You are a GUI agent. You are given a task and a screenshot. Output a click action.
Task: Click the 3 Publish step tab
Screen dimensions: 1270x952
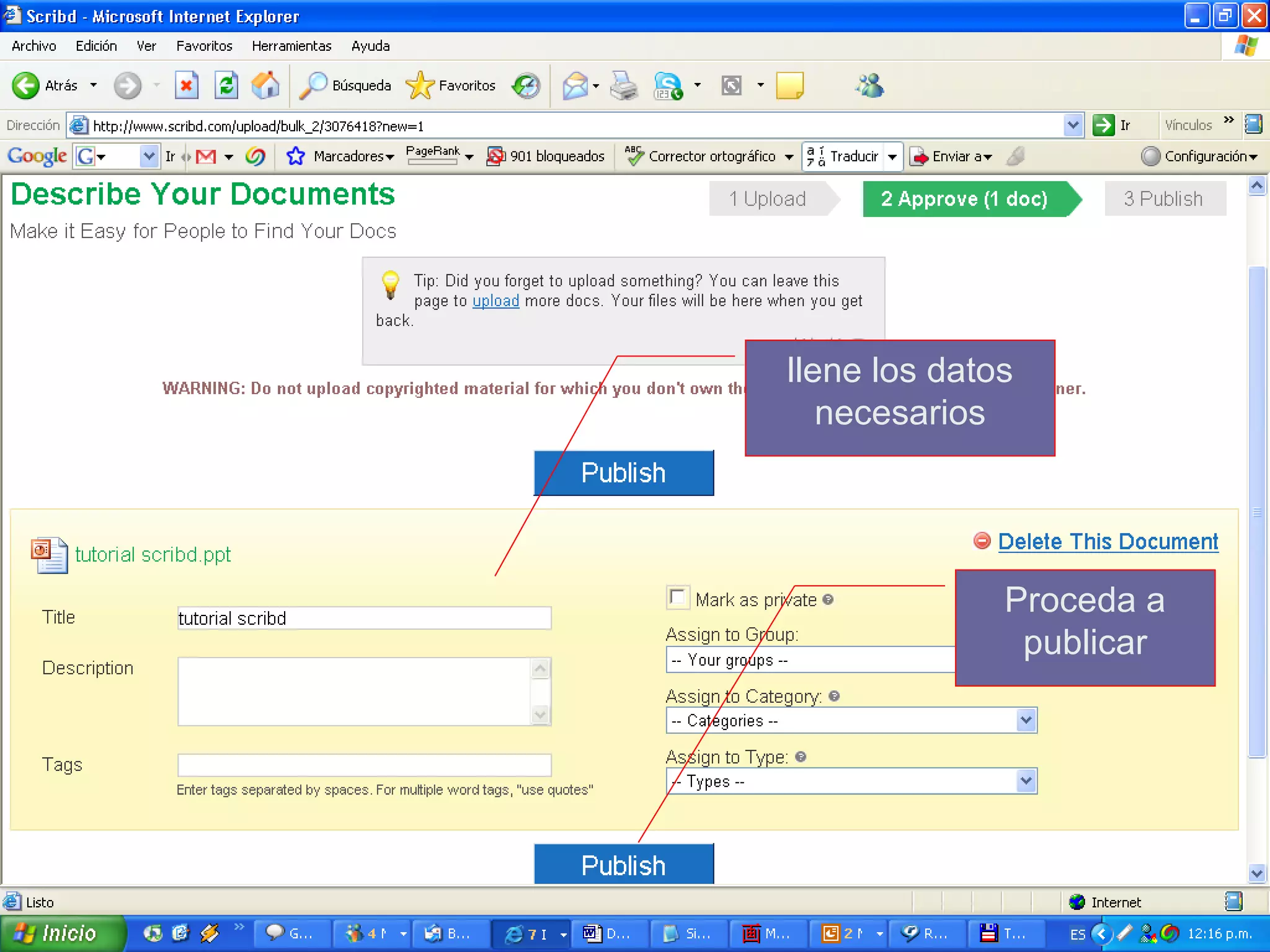pos(1165,198)
